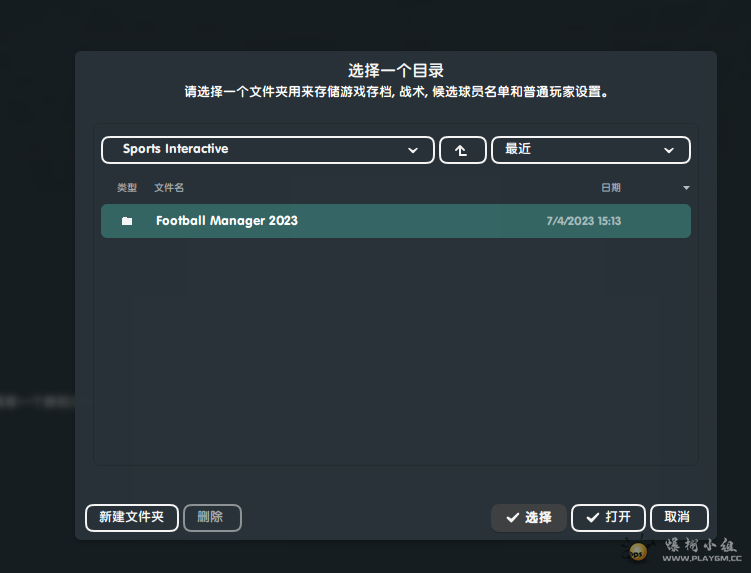Viewport: 751px width, 573px height.
Task: Open the Sports Interactive path dropdown
Action: coord(268,150)
